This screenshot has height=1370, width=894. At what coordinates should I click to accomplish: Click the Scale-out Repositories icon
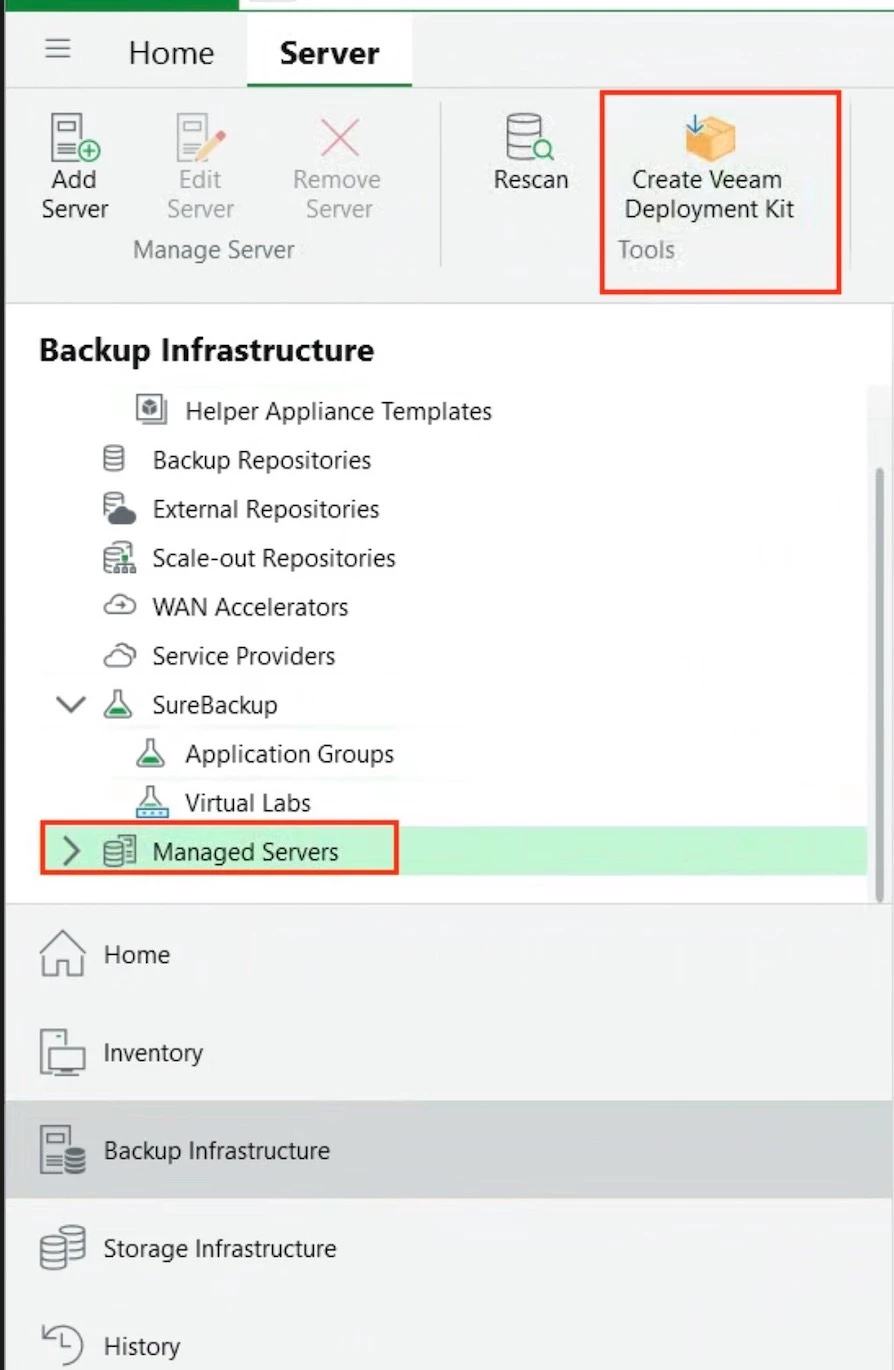118,558
